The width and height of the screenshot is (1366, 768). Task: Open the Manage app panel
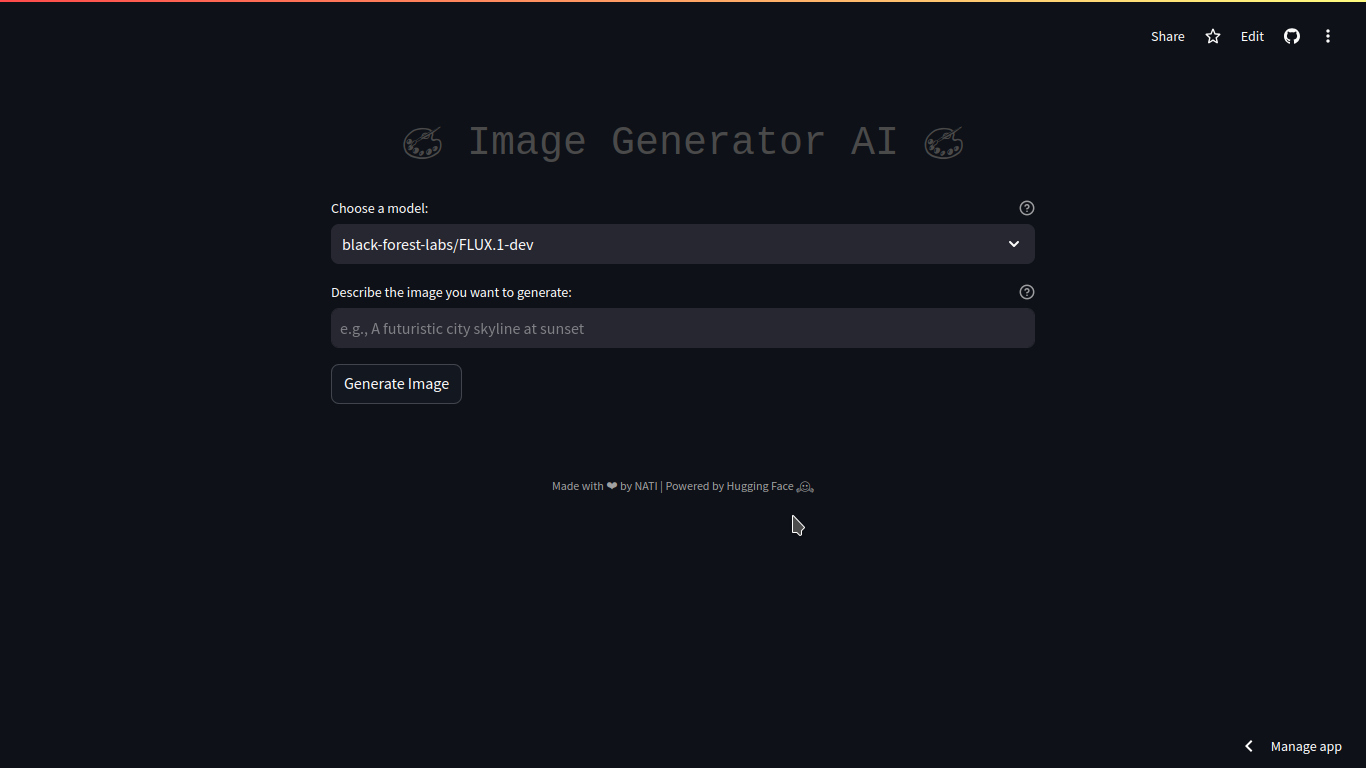click(1305, 746)
